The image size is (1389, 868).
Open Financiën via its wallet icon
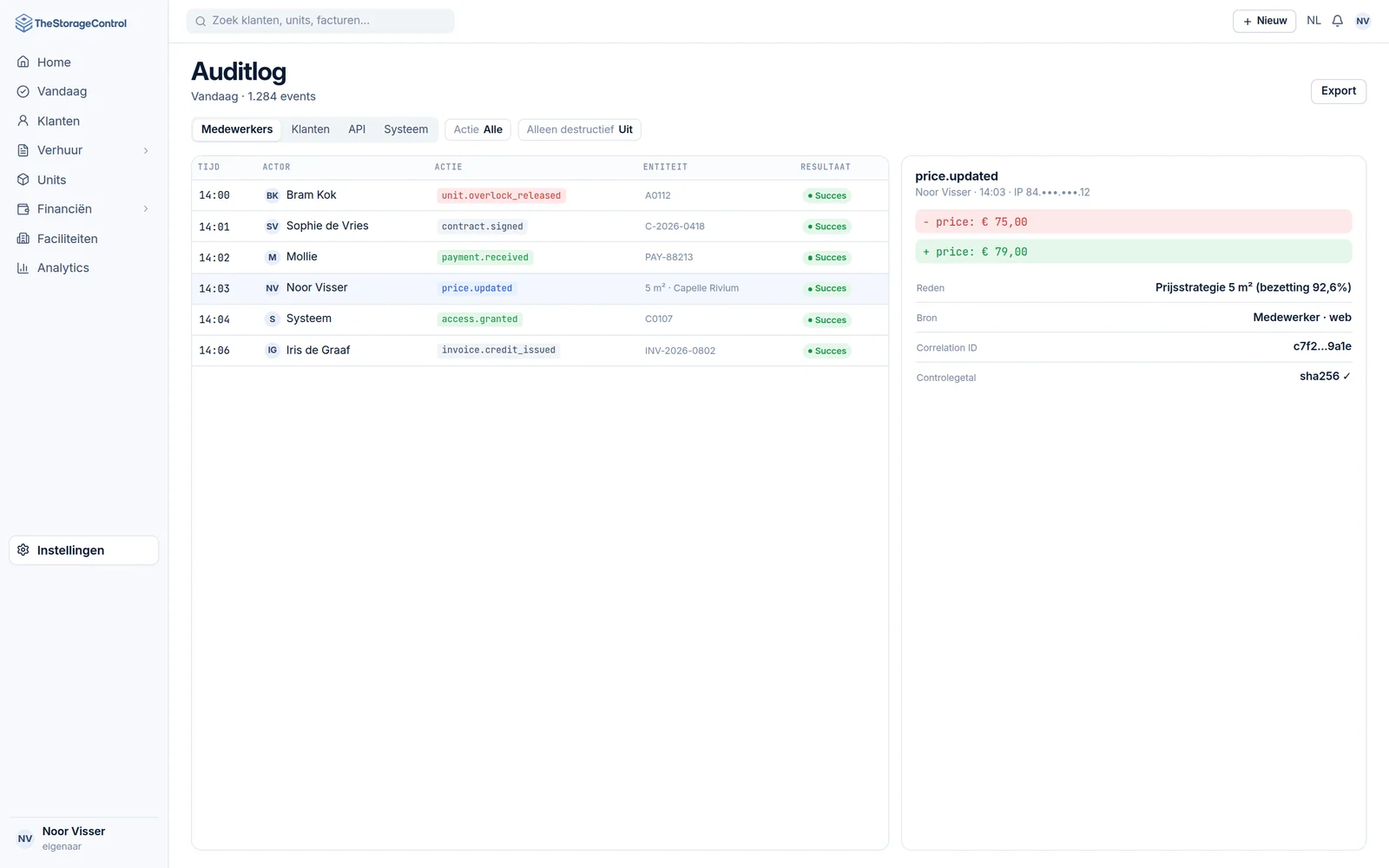point(23,209)
